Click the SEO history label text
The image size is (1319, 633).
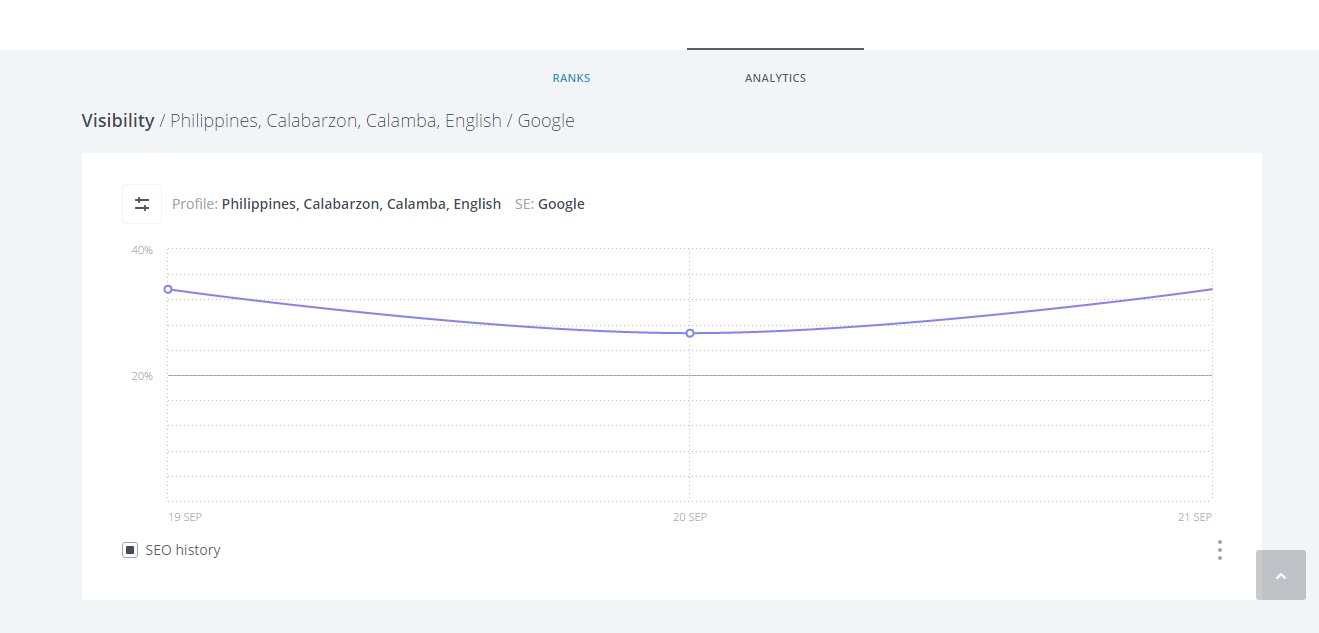click(183, 550)
